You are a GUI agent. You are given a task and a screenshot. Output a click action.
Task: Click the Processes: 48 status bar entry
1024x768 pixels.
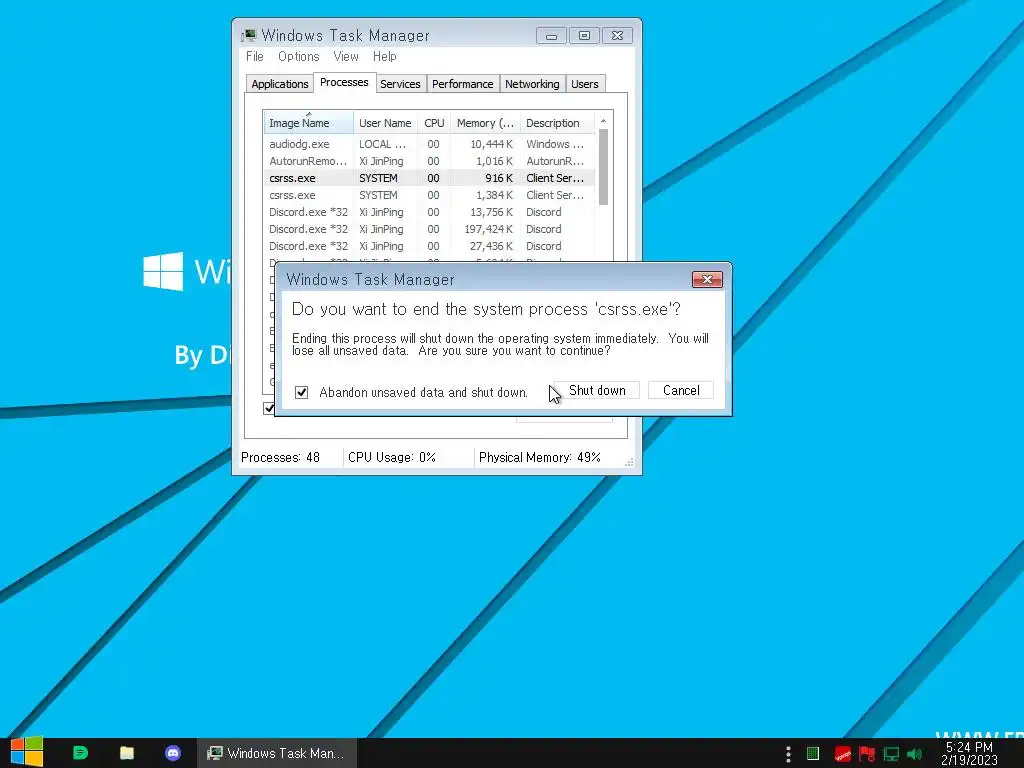pyautogui.click(x=281, y=457)
